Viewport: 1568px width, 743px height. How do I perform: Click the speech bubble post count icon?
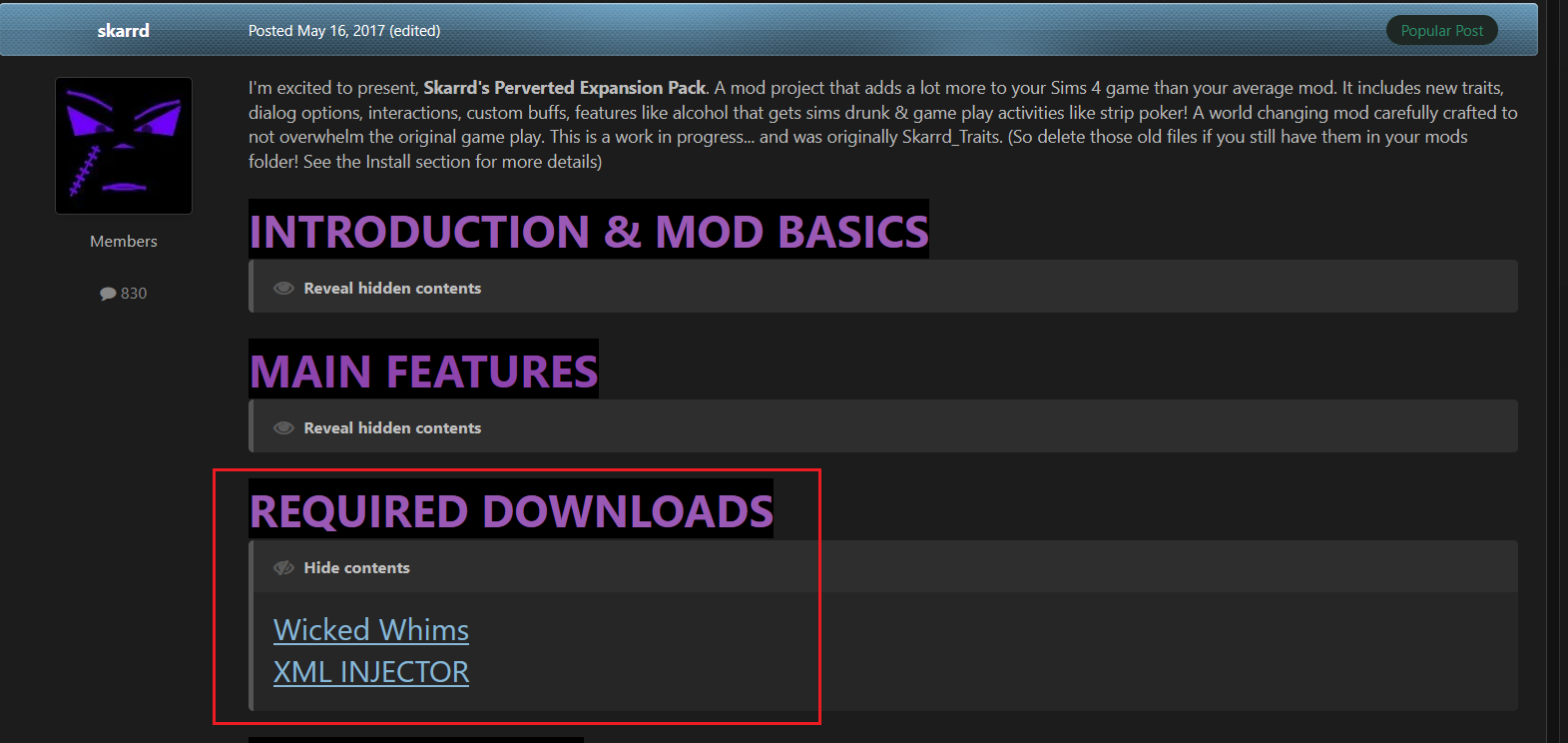(x=108, y=294)
